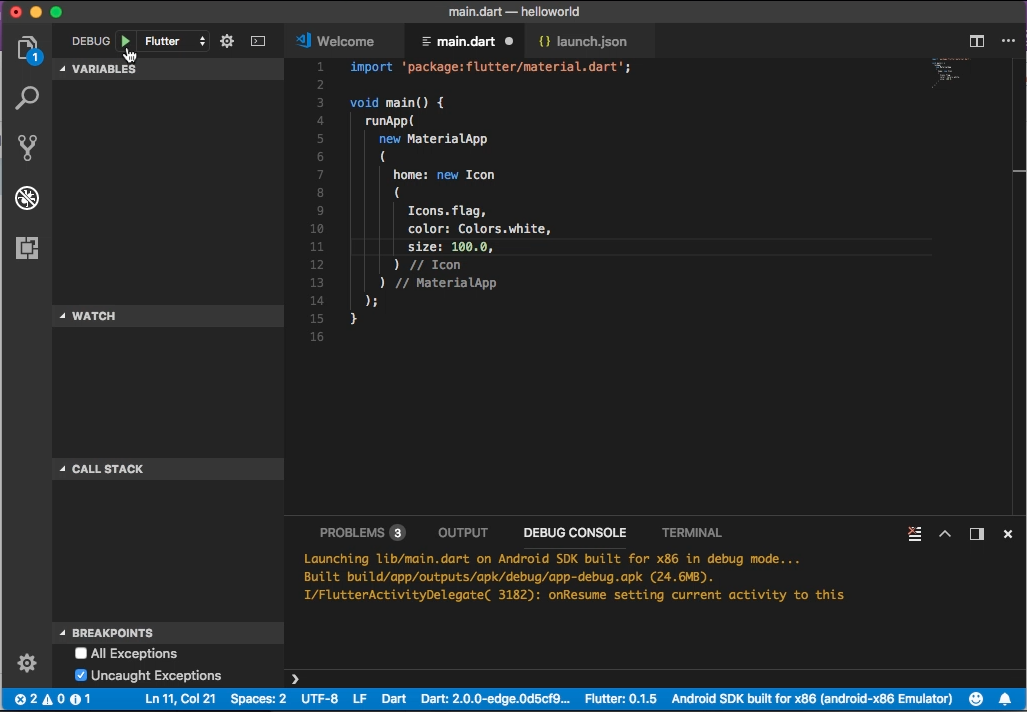Image resolution: width=1027 pixels, height=712 pixels.
Task: Click line number 16 in gutter
Action: tap(317, 337)
